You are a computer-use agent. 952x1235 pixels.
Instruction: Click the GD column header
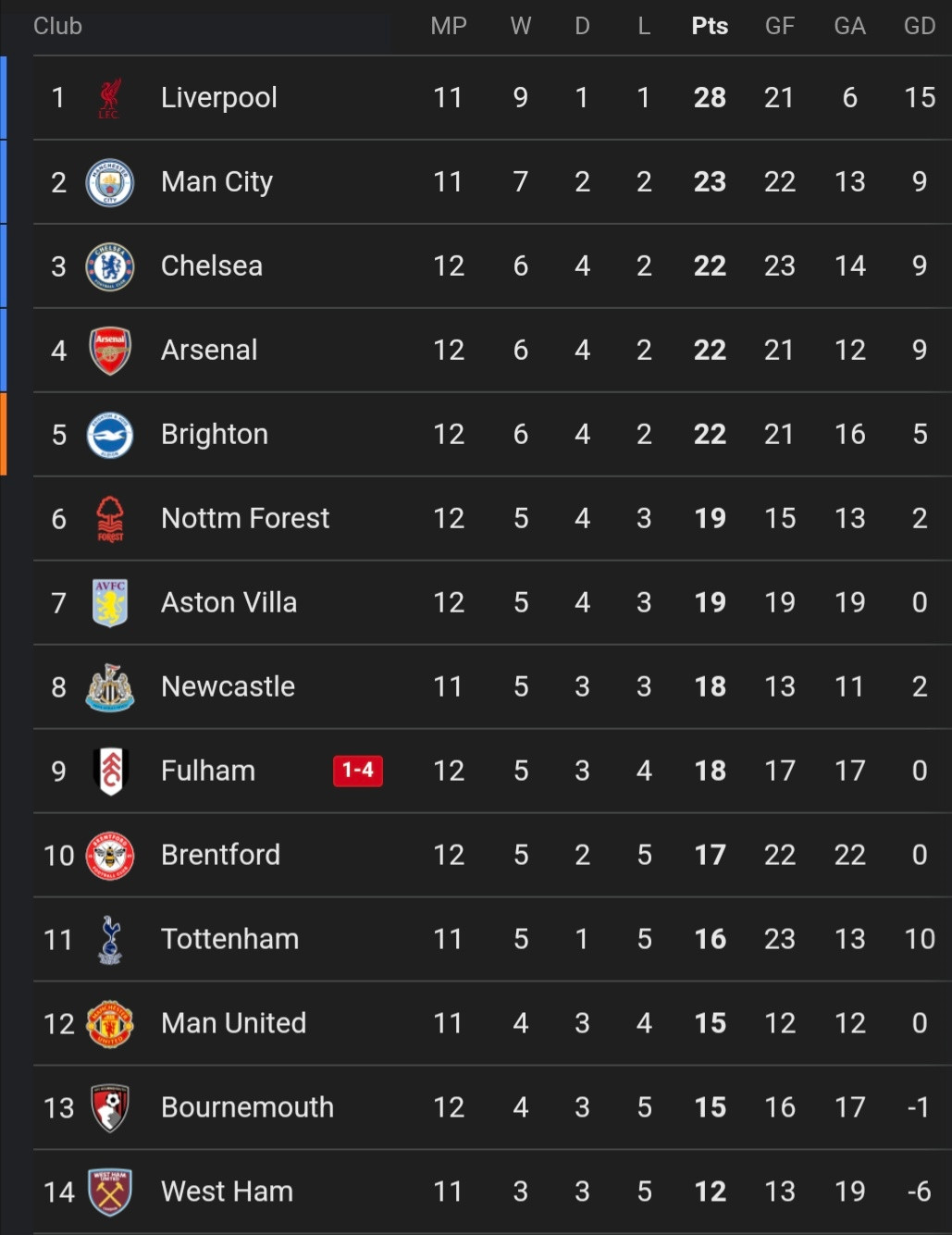pyautogui.click(x=920, y=26)
